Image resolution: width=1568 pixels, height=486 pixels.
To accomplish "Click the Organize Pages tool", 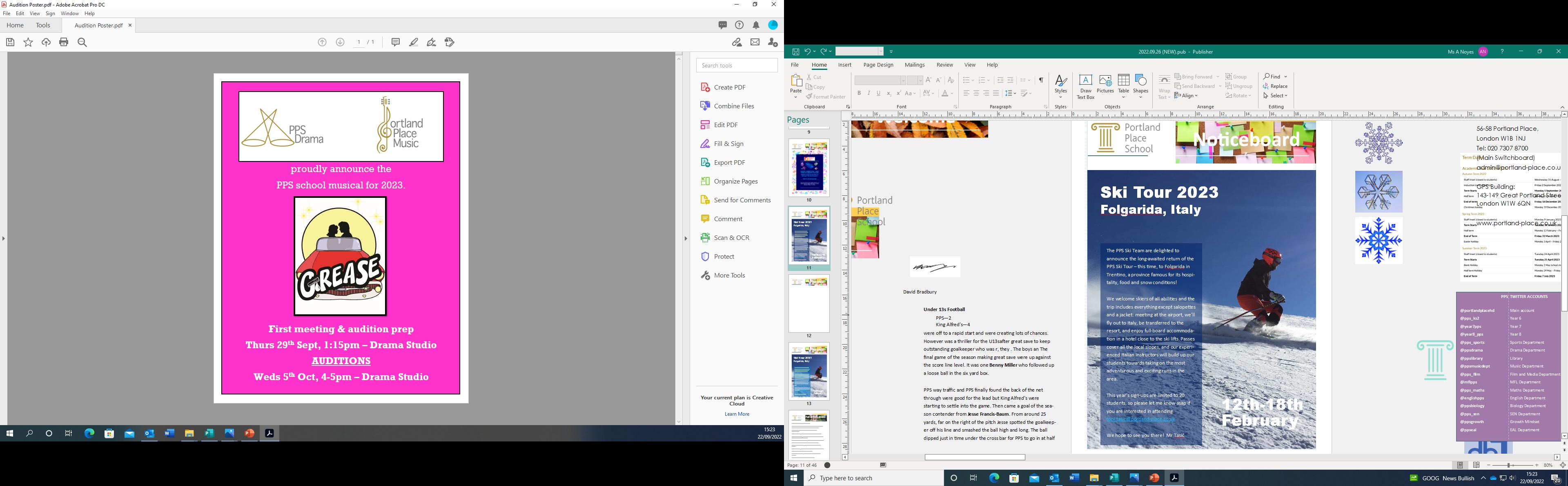I will coord(735,181).
